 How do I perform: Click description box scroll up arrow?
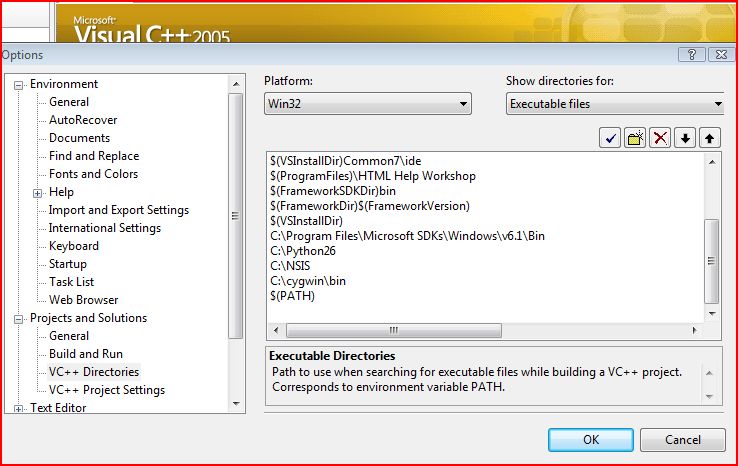(x=709, y=373)
